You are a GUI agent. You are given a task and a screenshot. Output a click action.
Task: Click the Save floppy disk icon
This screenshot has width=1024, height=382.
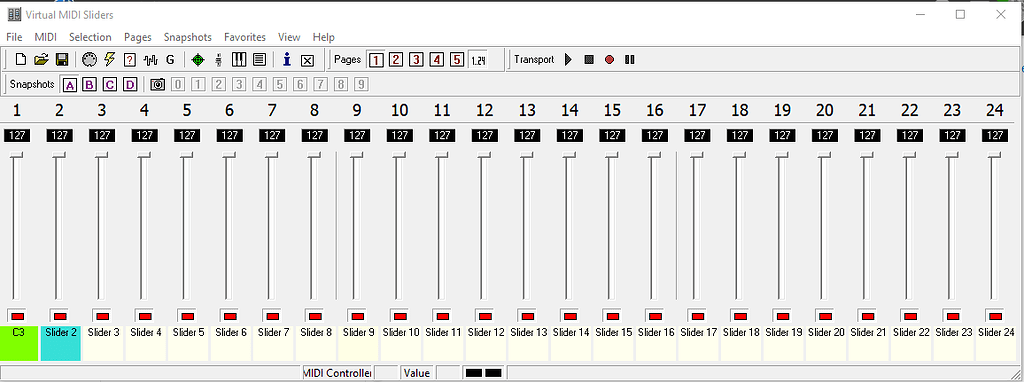62,59
